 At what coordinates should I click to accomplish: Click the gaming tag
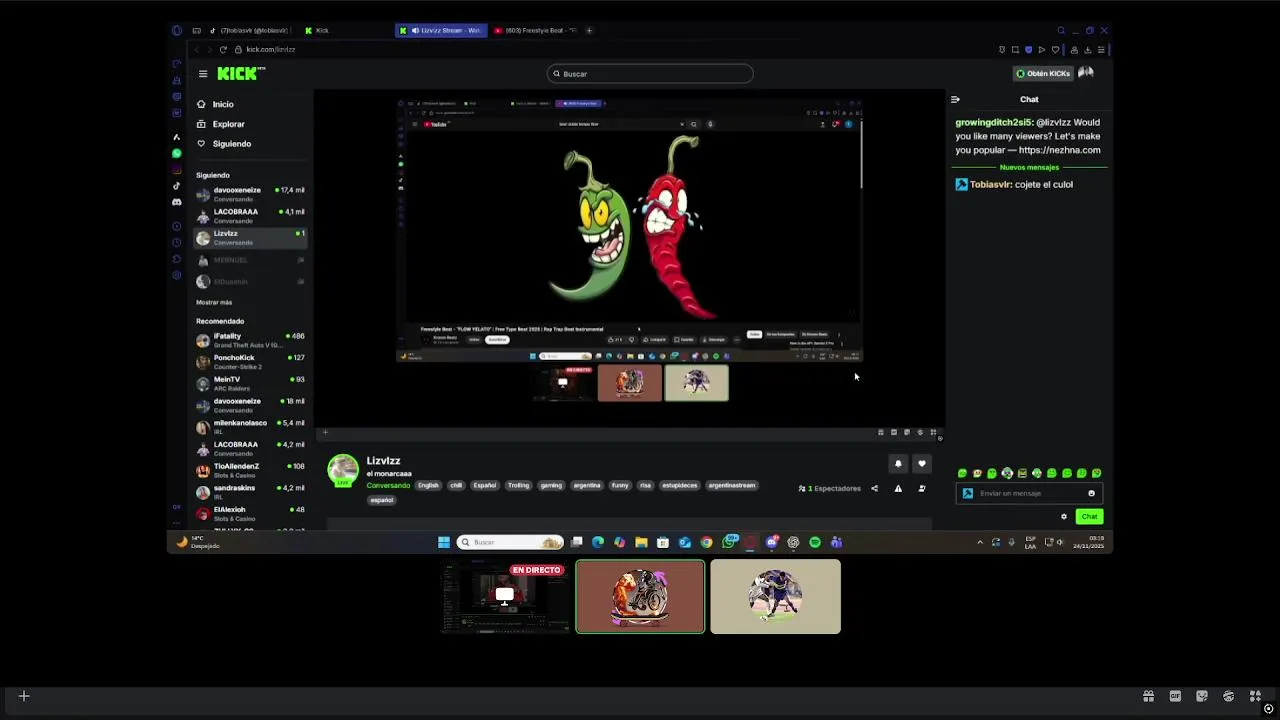(551, 486)
